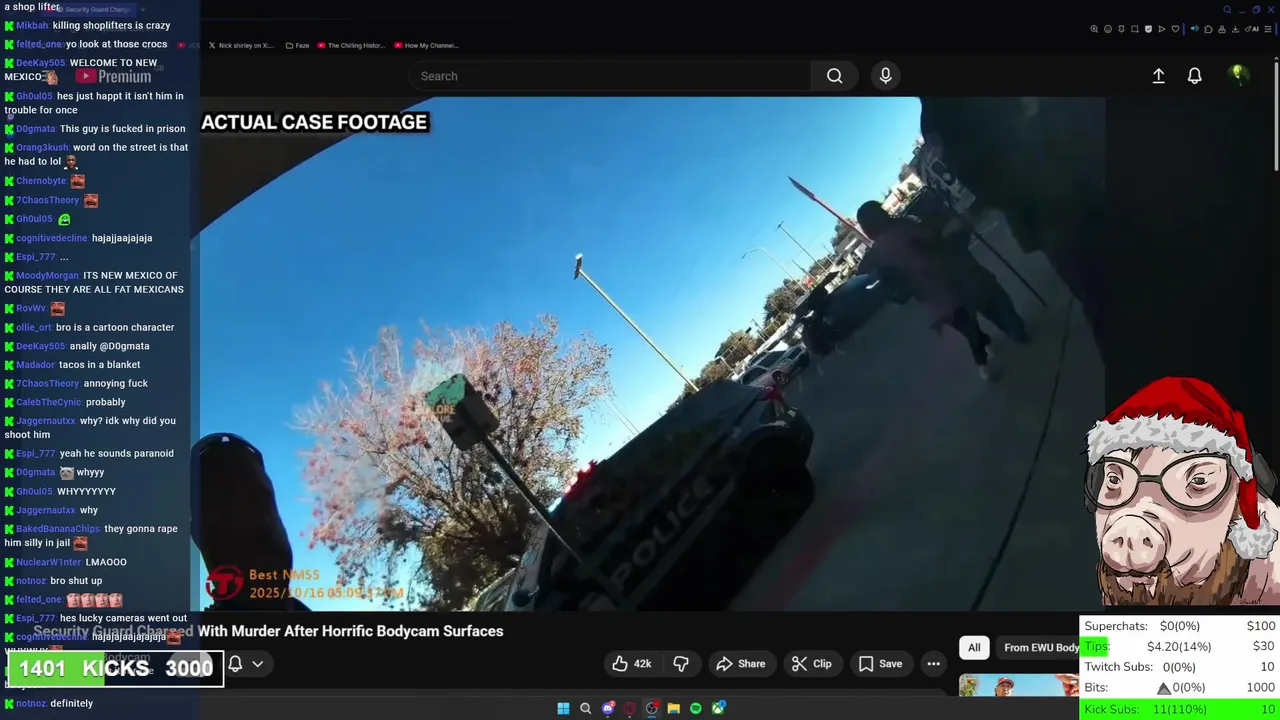This screenshot has height=720, width=1280.
Task: Click browser toolbar zoom magnifier icon
Action: 1094,29
